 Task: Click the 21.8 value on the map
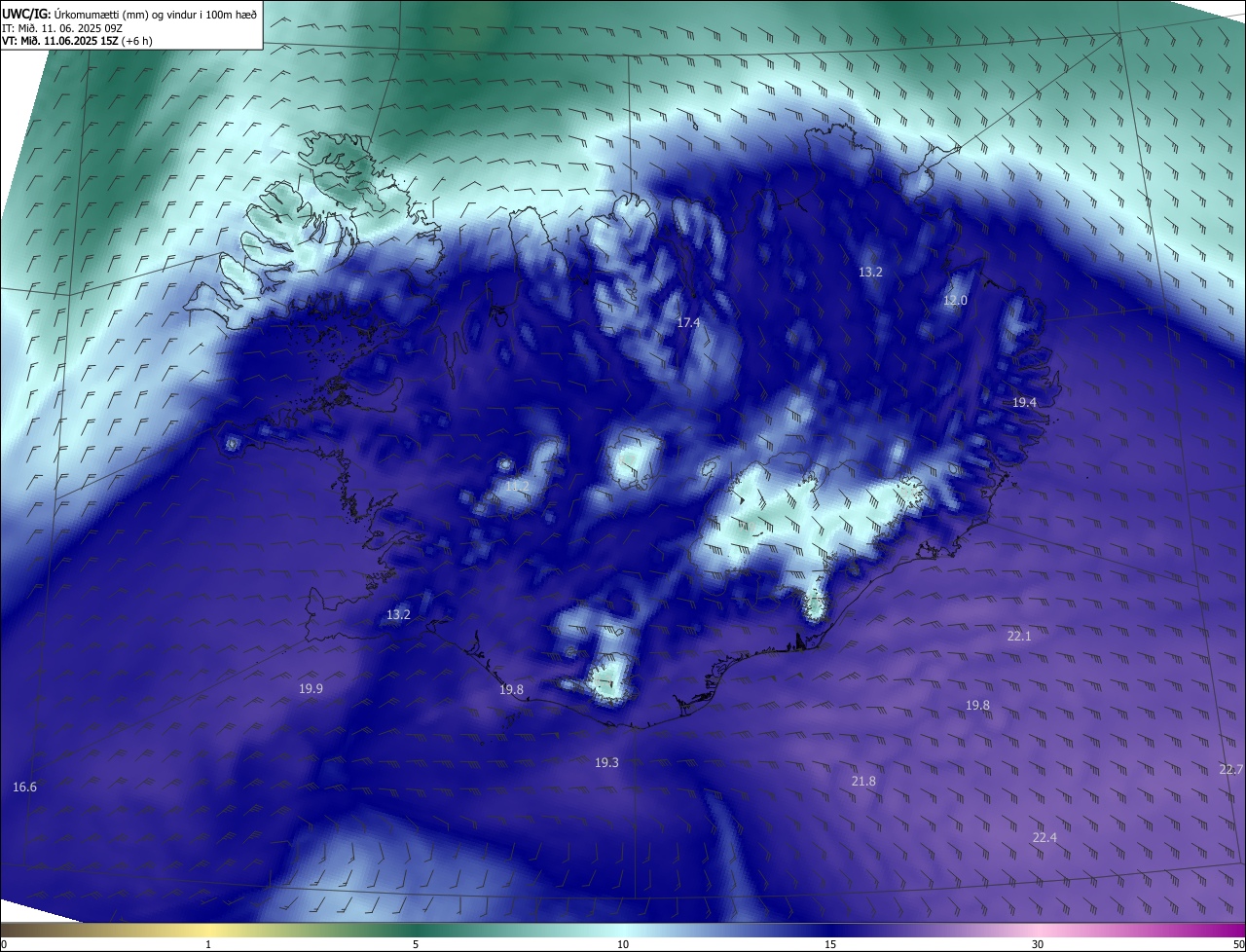point(862,781)
